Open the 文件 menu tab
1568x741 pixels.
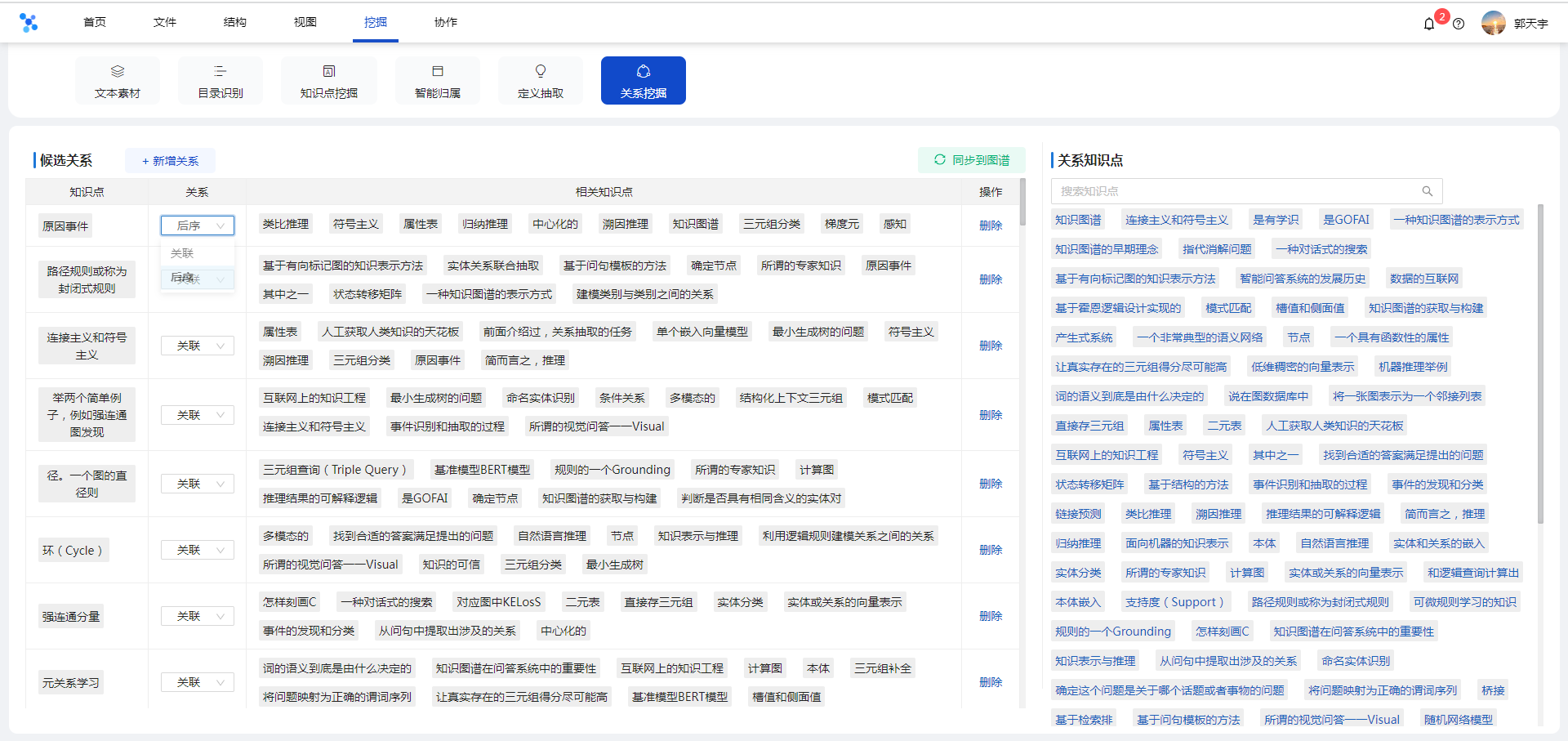(165, 22)
